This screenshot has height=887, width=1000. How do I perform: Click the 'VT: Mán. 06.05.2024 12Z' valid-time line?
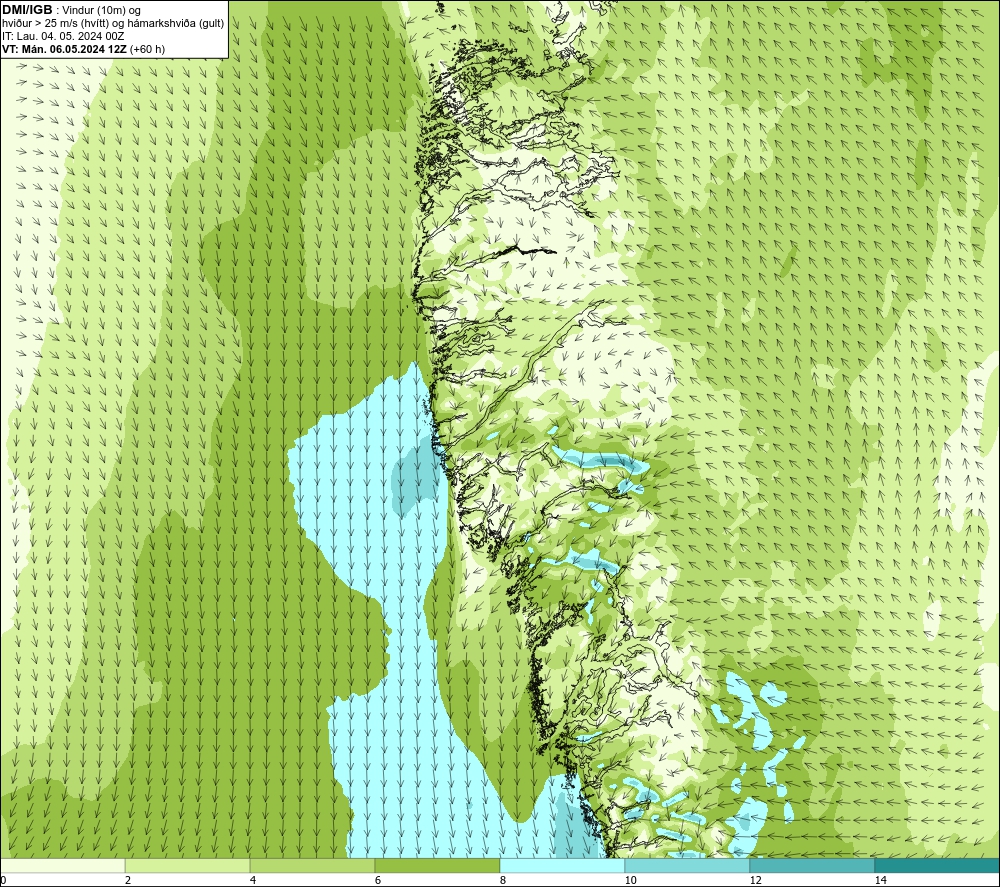[x=83, y=49]
